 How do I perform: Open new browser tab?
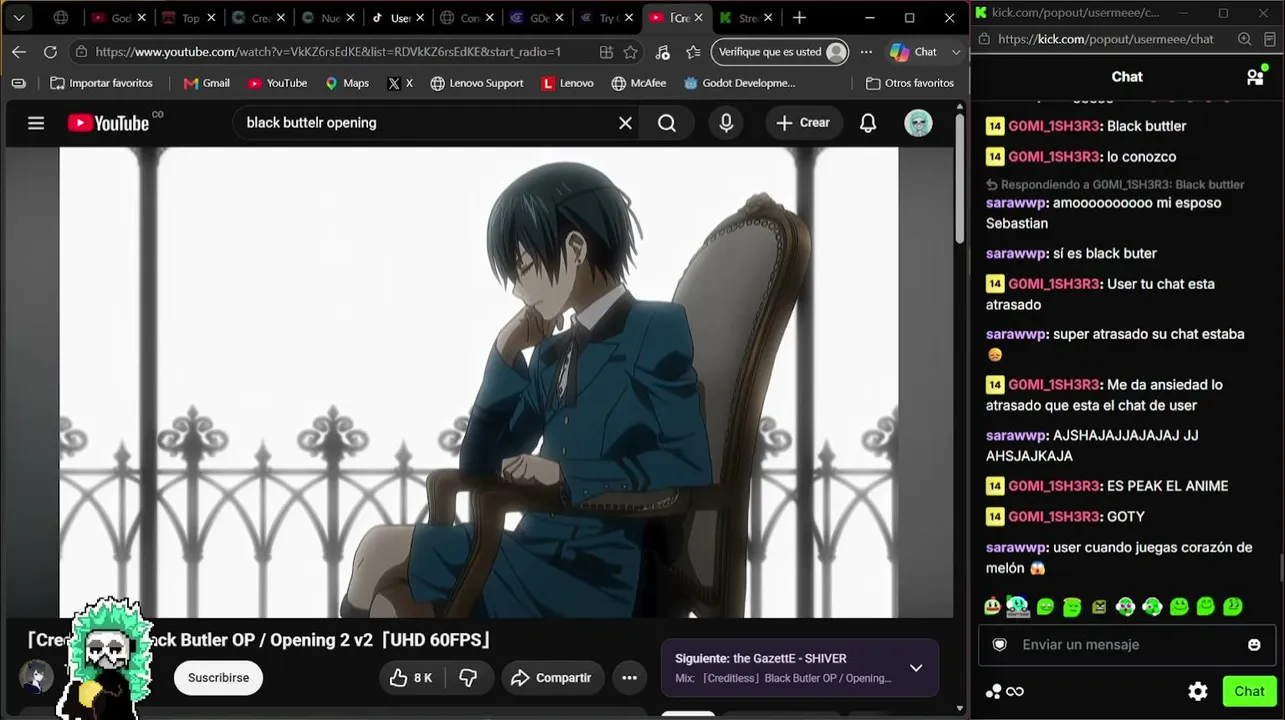799,18
